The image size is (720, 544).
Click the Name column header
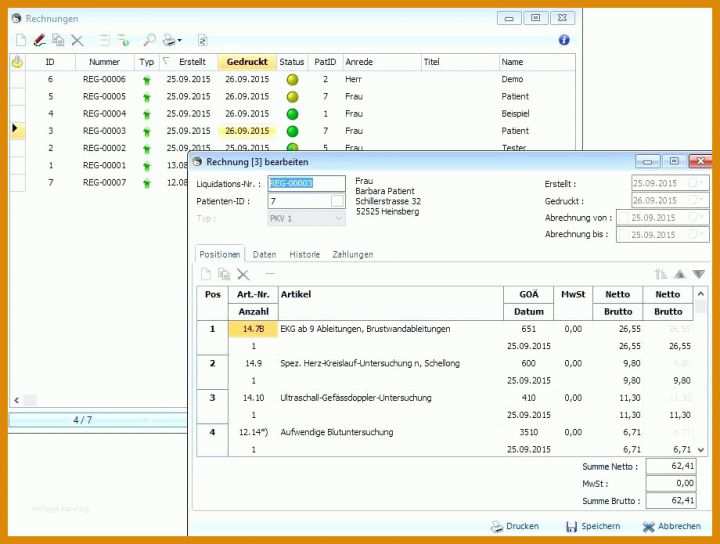tap(537, 62)
